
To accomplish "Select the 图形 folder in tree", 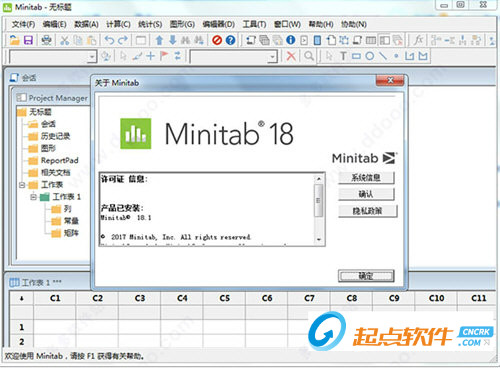I will point(42,148).
